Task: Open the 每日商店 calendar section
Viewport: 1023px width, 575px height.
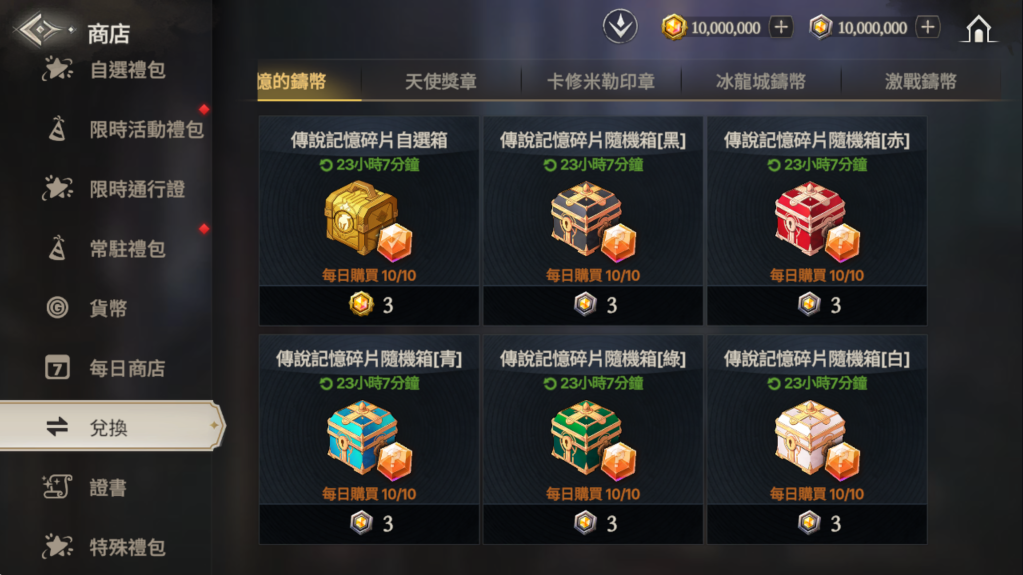Action: (x=106, y=368)
